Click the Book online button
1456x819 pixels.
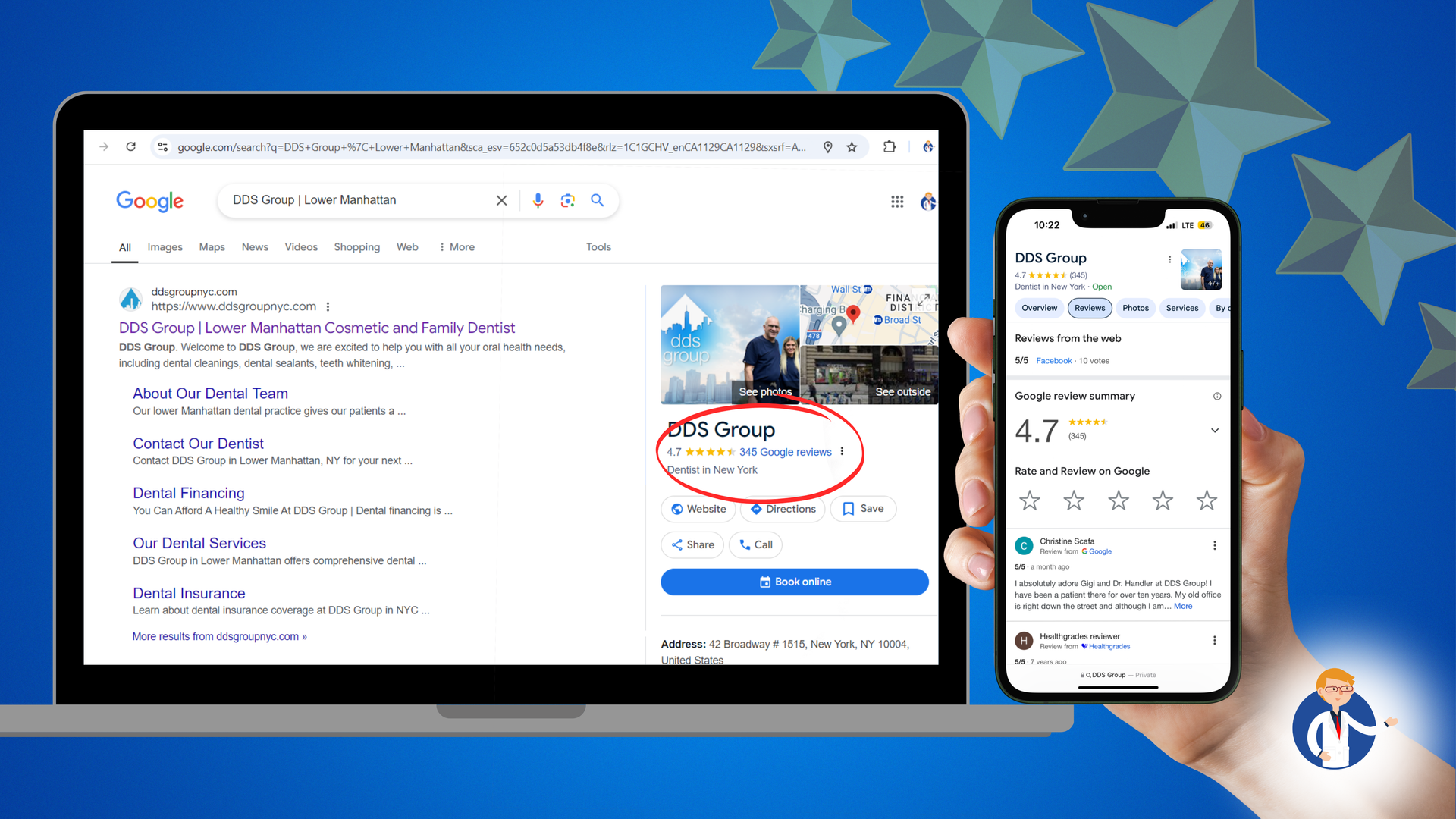pos(794,582)
